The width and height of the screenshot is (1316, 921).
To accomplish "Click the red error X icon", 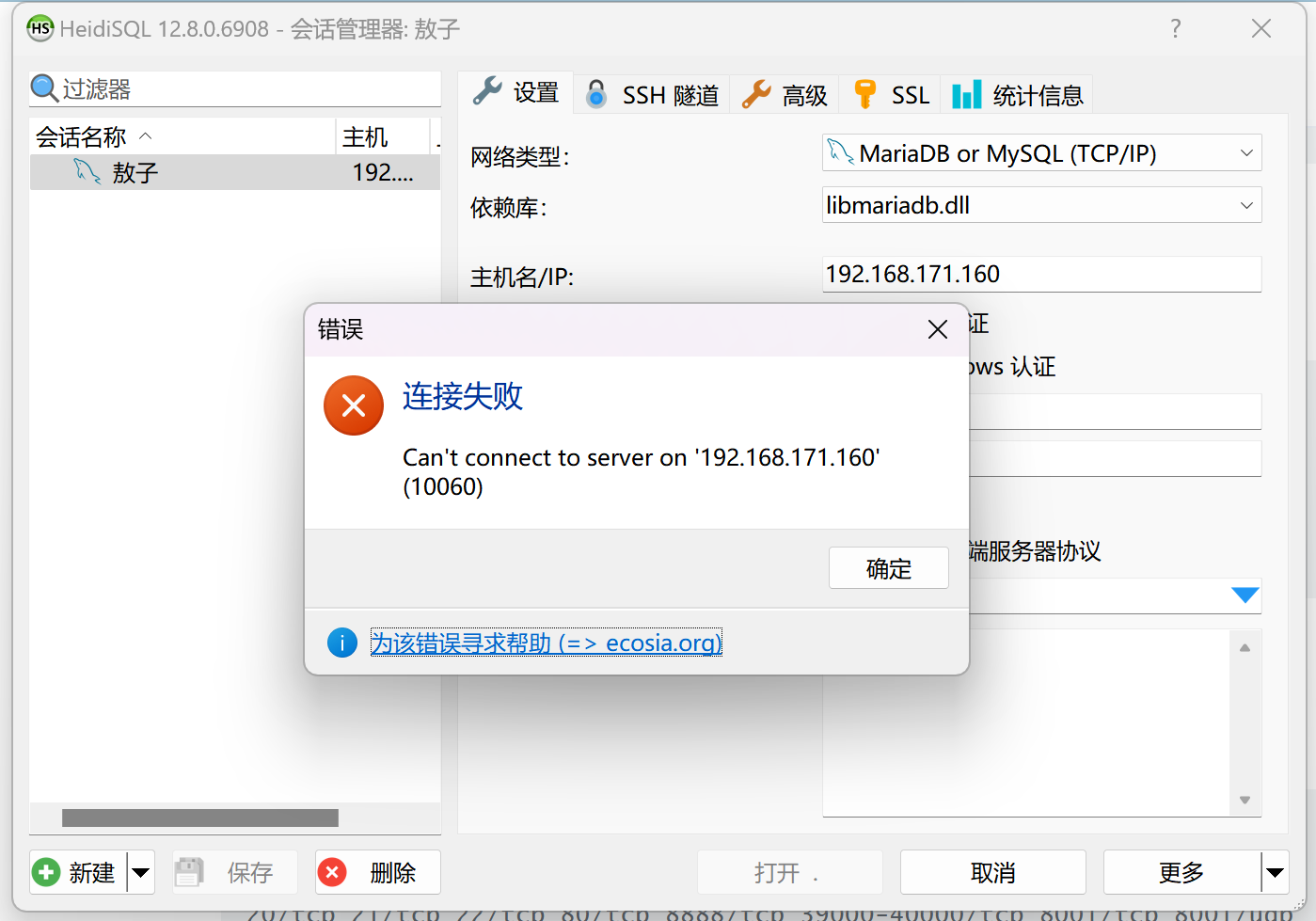I will 354,405.
